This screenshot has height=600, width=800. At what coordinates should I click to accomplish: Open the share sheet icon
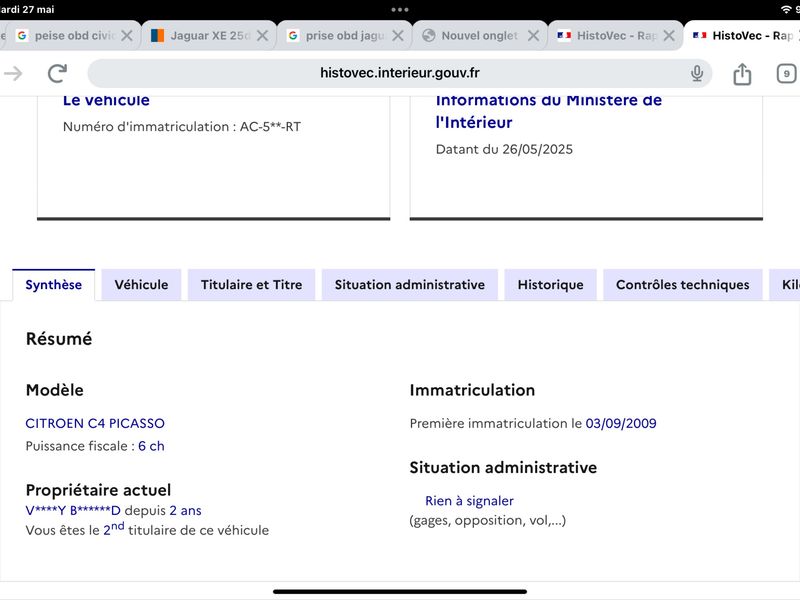(742, 74)
